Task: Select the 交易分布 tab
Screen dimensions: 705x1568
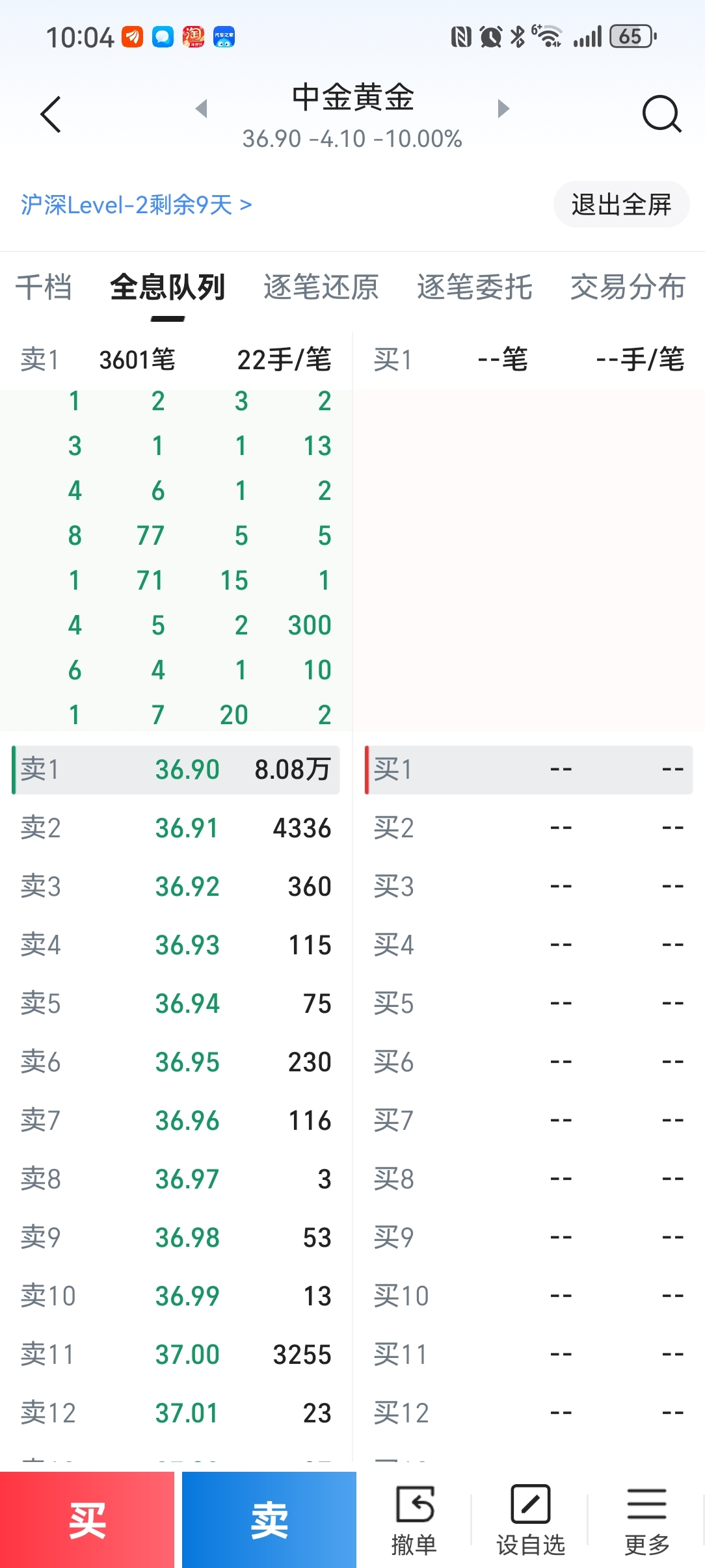Action: [628, 287]
